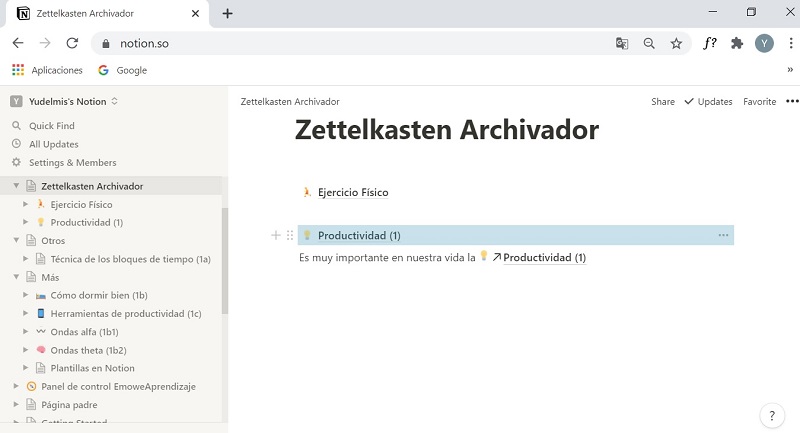Viewport: 800px width, 433px height.
Task: Click Share in the top bar
Action: [x=663, y=101]
